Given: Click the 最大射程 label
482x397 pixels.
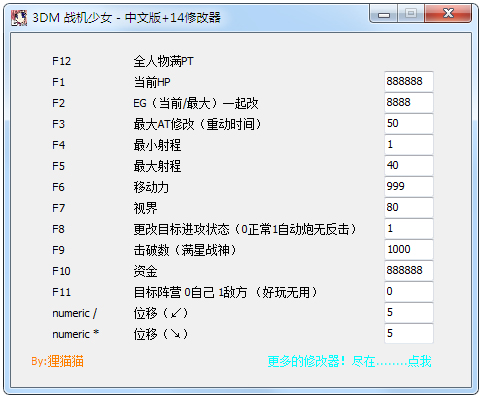Looking at the screenshot, I should (157, 166).
